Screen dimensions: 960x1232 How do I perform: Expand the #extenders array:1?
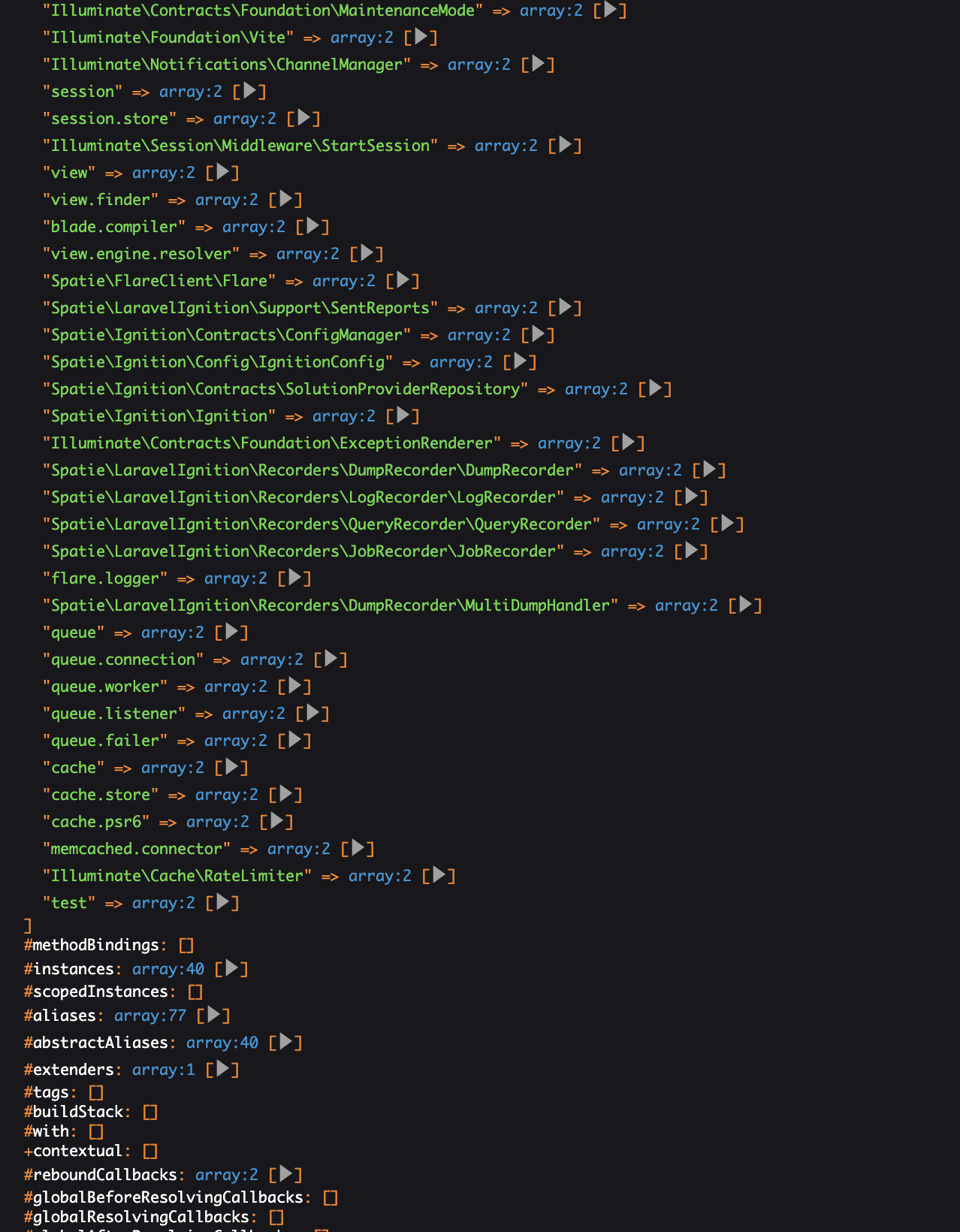click(x=223, y=1070)
